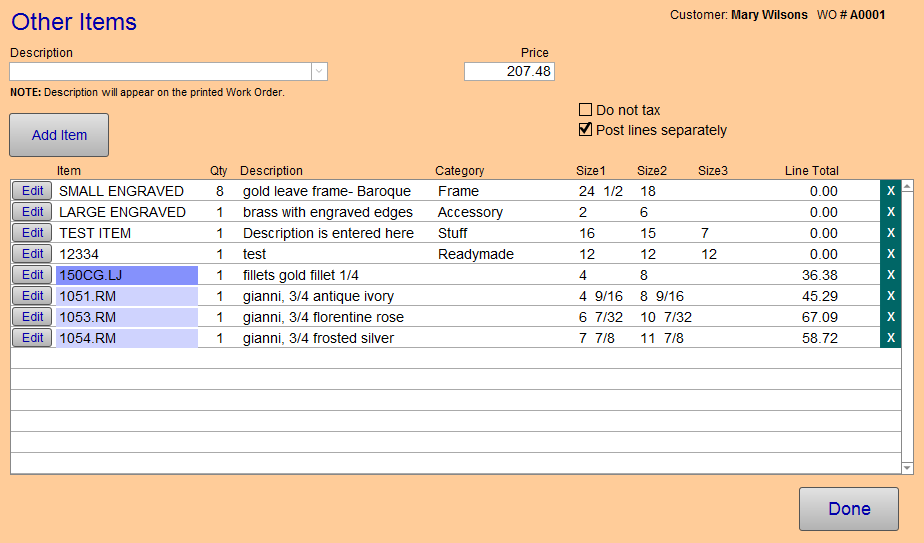924x543 pixels.
Task: Edit the SMALL ENGRAVED item
Action: tap(32, 191)
